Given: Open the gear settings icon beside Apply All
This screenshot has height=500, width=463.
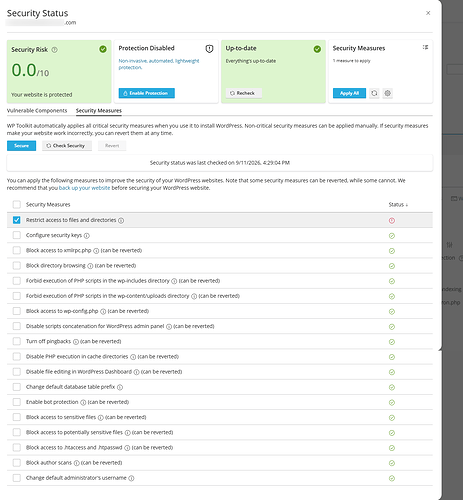Looking at the screenshot, I should pyautogui.click(x=387, y=93).
